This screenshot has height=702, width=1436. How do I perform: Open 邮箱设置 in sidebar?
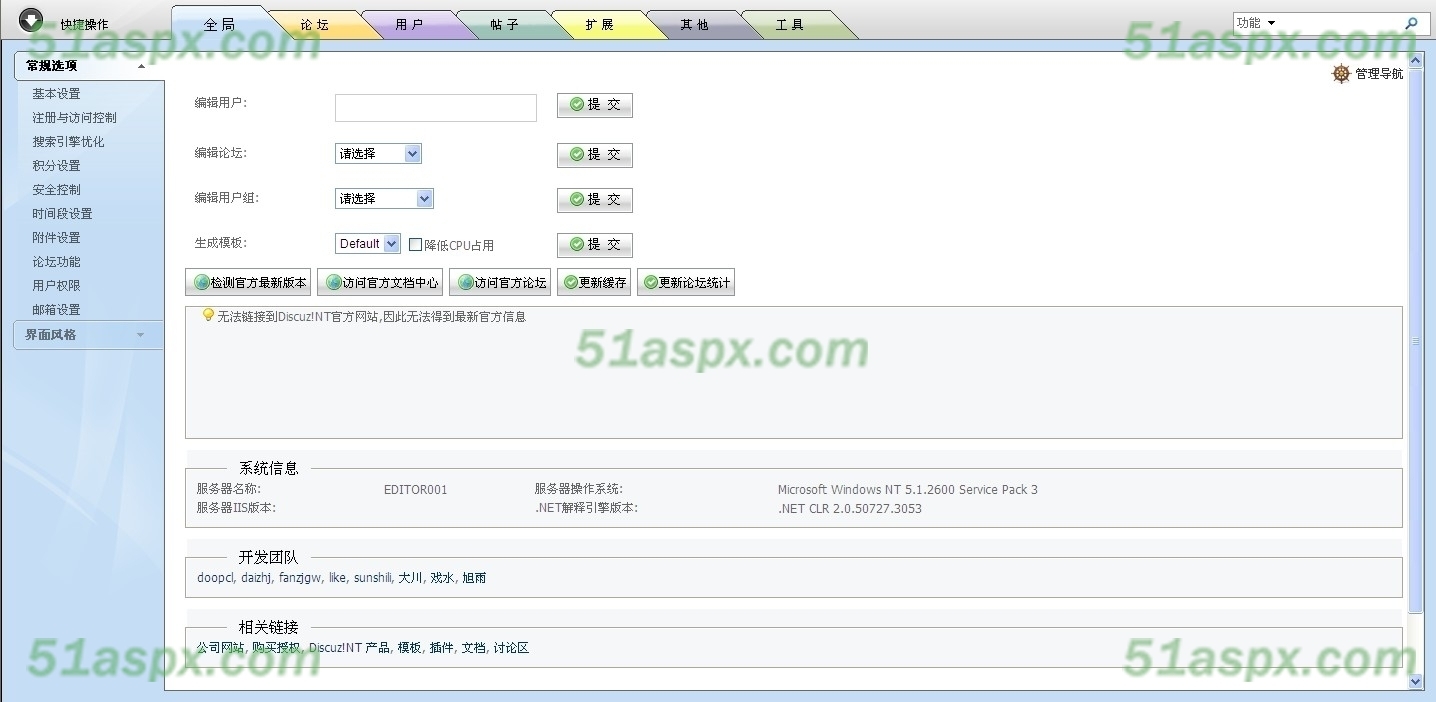click(56, 310)
